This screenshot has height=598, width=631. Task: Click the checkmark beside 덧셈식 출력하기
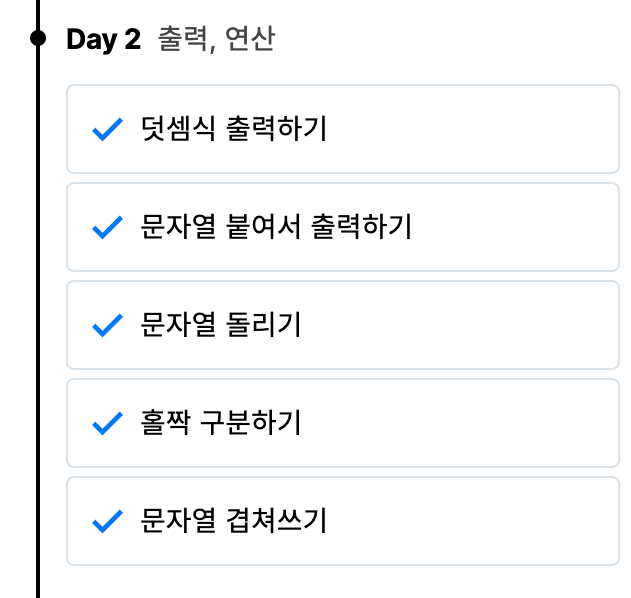coord(106,129)
